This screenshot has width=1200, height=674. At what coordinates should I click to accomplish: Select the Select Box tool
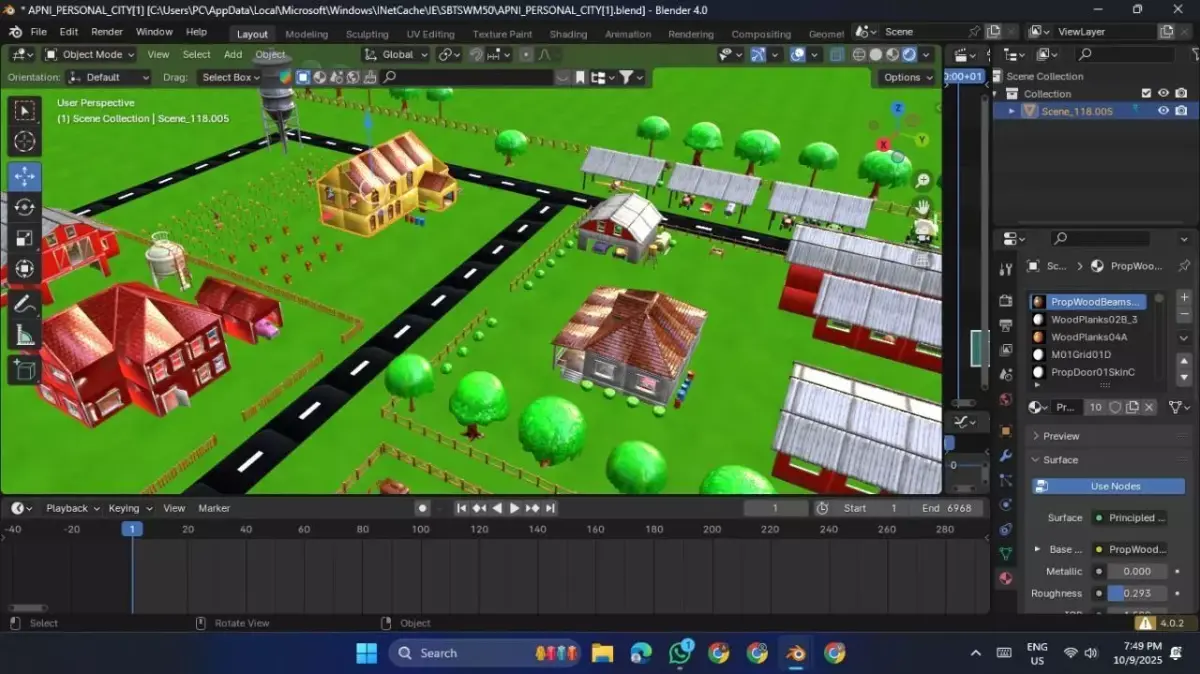click(25, 111)
